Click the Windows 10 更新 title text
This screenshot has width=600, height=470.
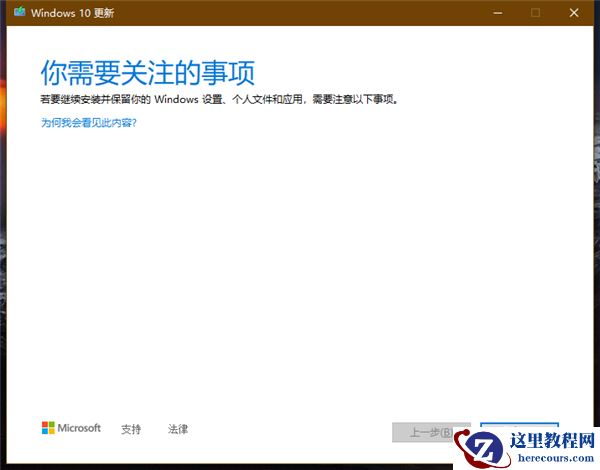coord(72,13)
